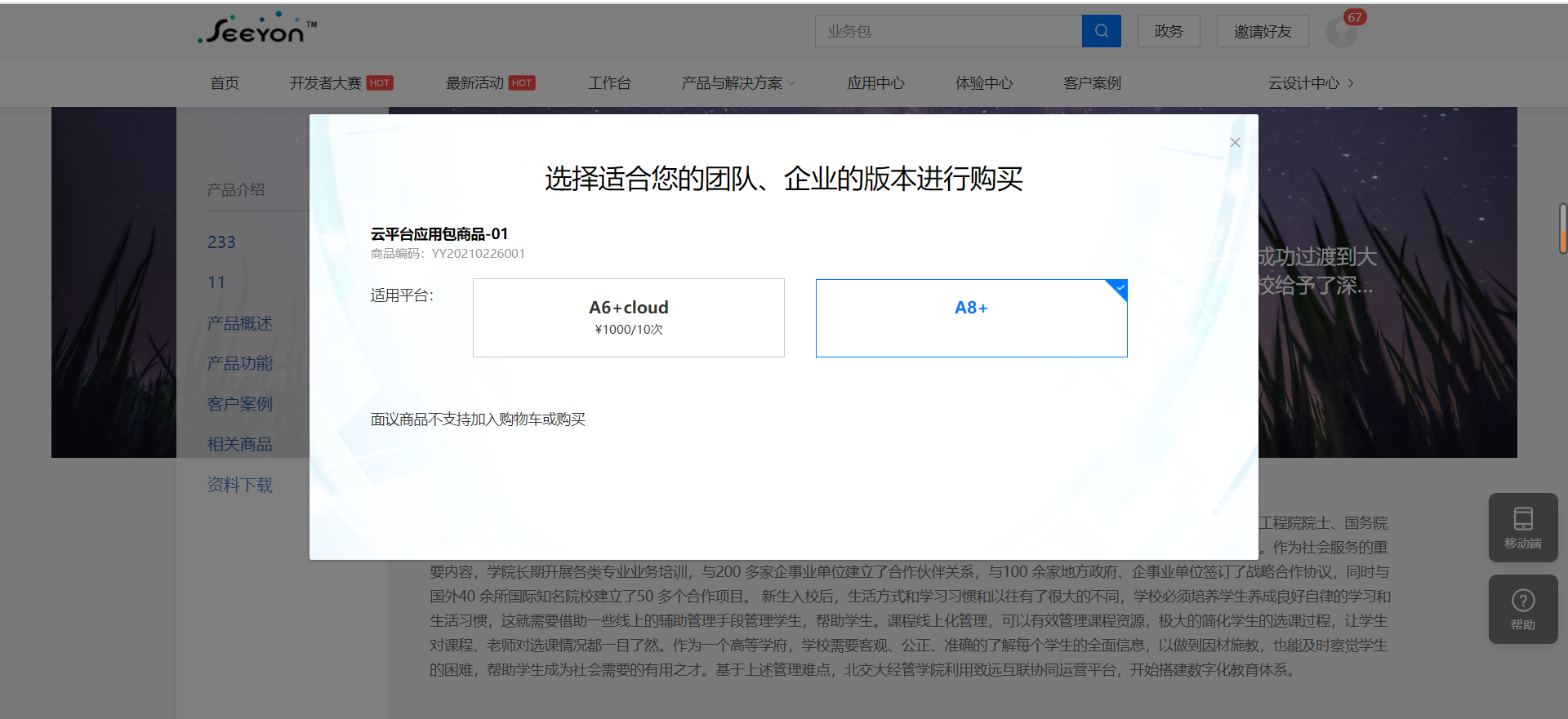
Task: Click the 产品介绍 sidebar heading
Action: tap(236, 190)
